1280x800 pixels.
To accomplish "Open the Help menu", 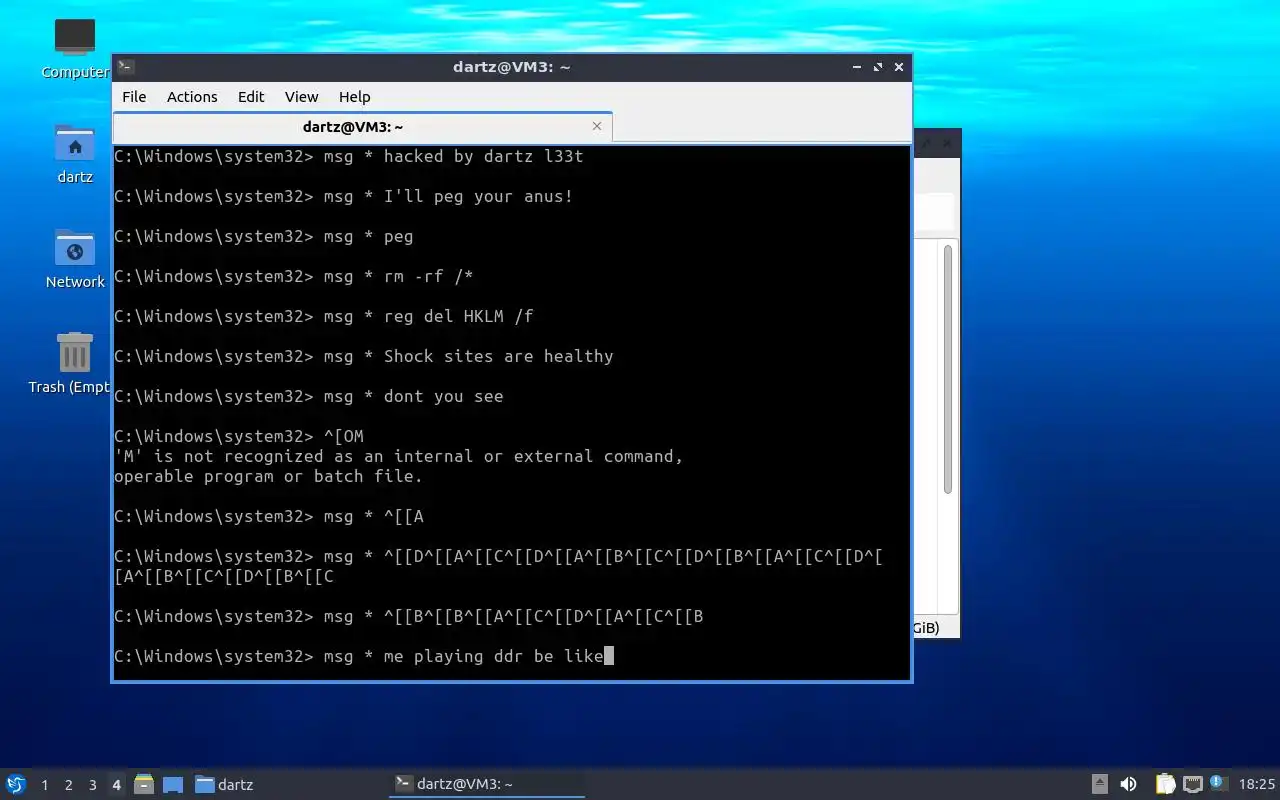I will [354, 97].
